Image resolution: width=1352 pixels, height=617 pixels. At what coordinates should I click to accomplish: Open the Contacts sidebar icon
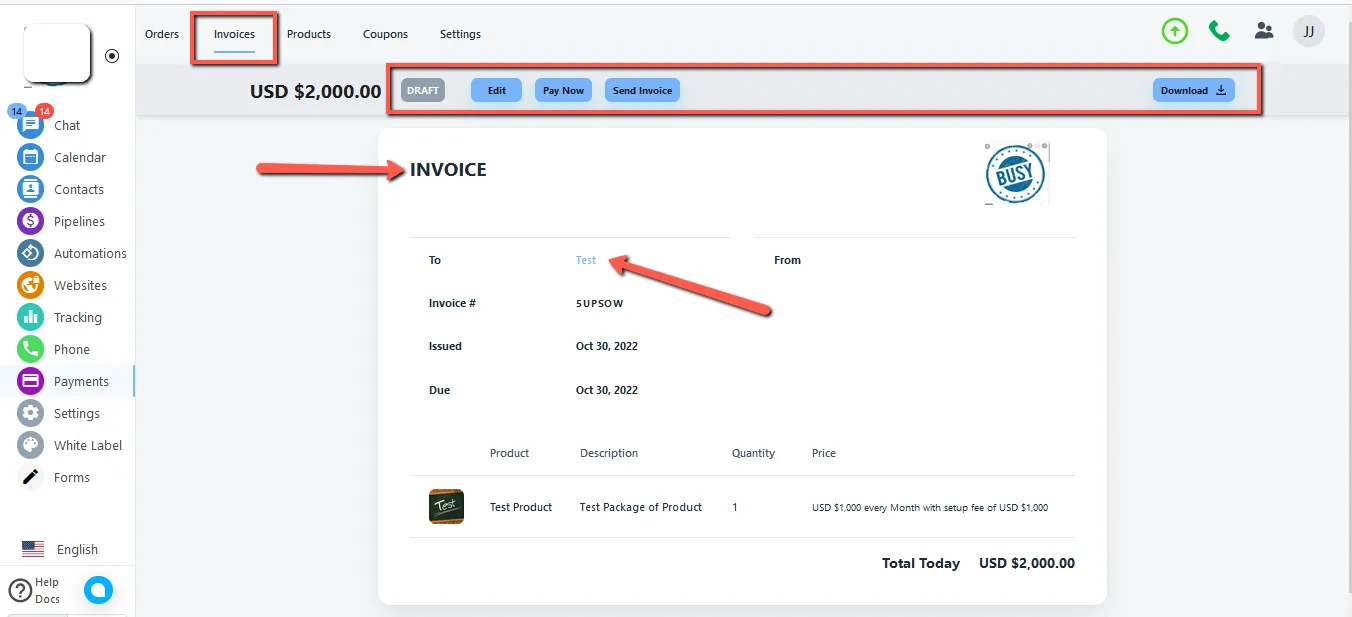31,189
